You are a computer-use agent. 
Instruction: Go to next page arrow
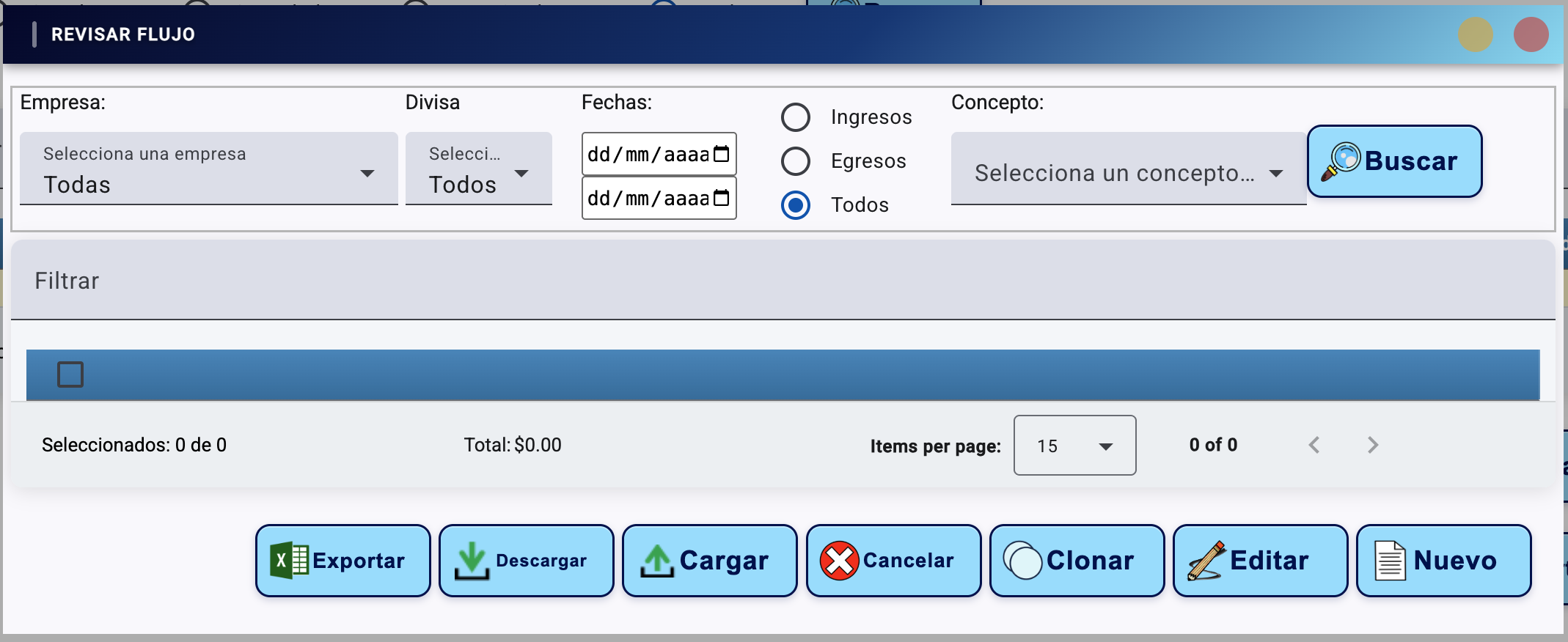click(x=1372, y=445)
